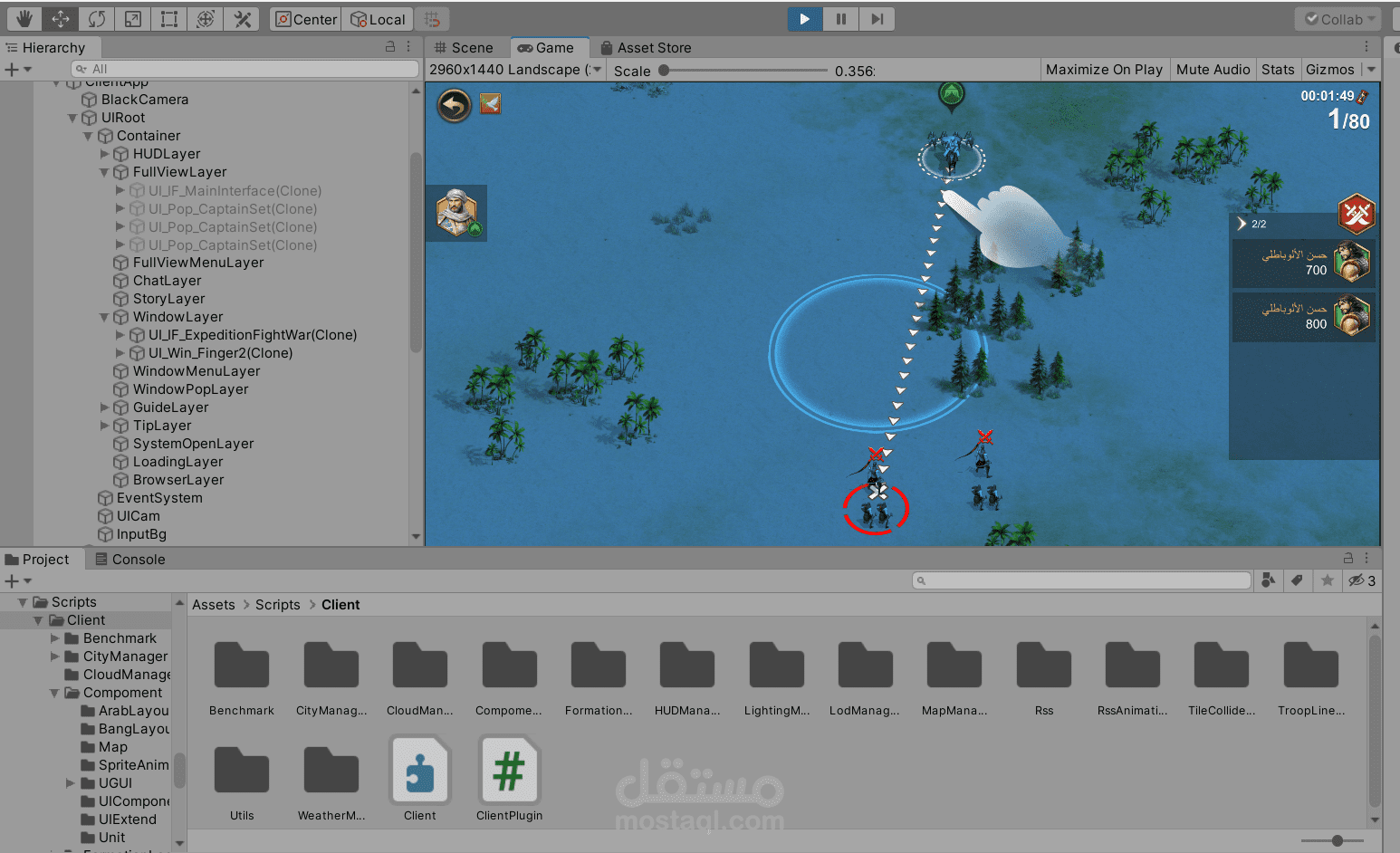Collapse the 2/2 troop list chevron
This screenshot has height=853, width=1400.
tap(1242, 224)
